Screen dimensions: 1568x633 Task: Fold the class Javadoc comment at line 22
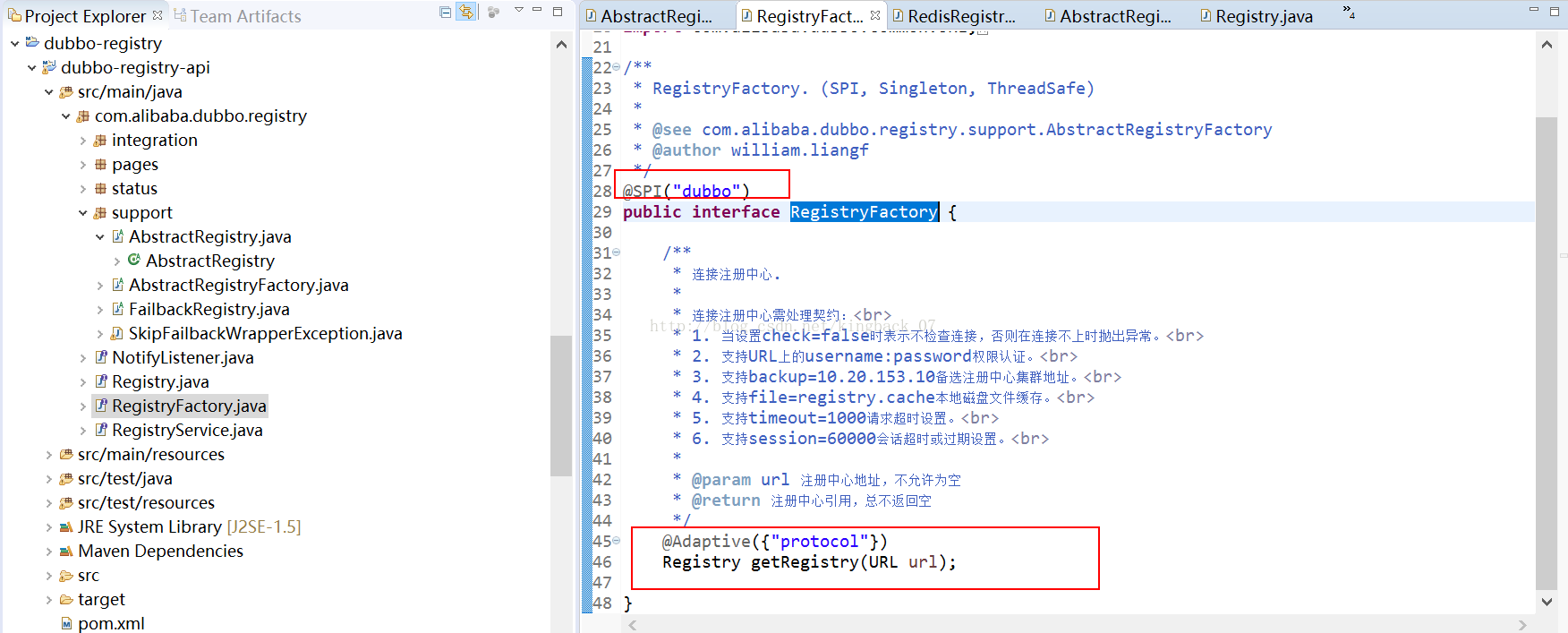617,68
